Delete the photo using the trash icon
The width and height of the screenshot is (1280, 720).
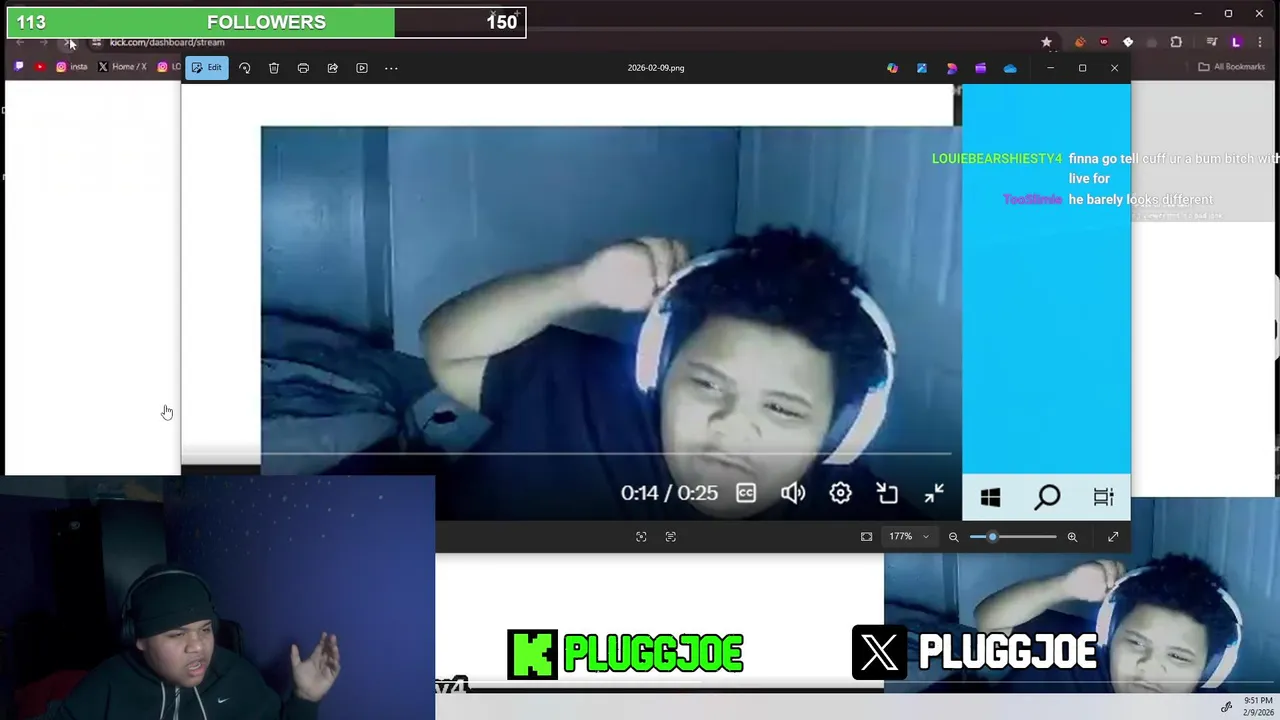click(274, 68)
